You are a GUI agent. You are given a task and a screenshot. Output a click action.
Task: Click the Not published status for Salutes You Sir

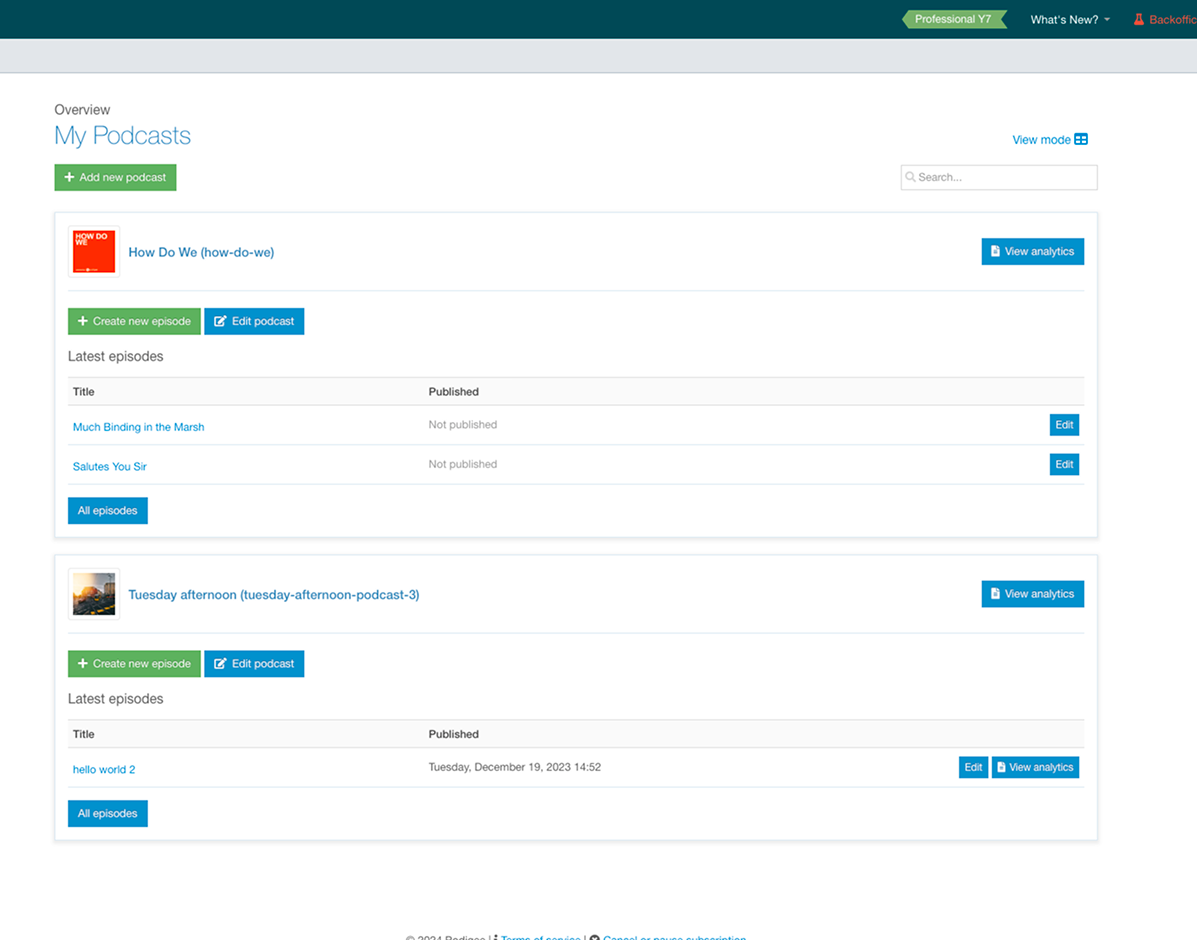(463, 464)
